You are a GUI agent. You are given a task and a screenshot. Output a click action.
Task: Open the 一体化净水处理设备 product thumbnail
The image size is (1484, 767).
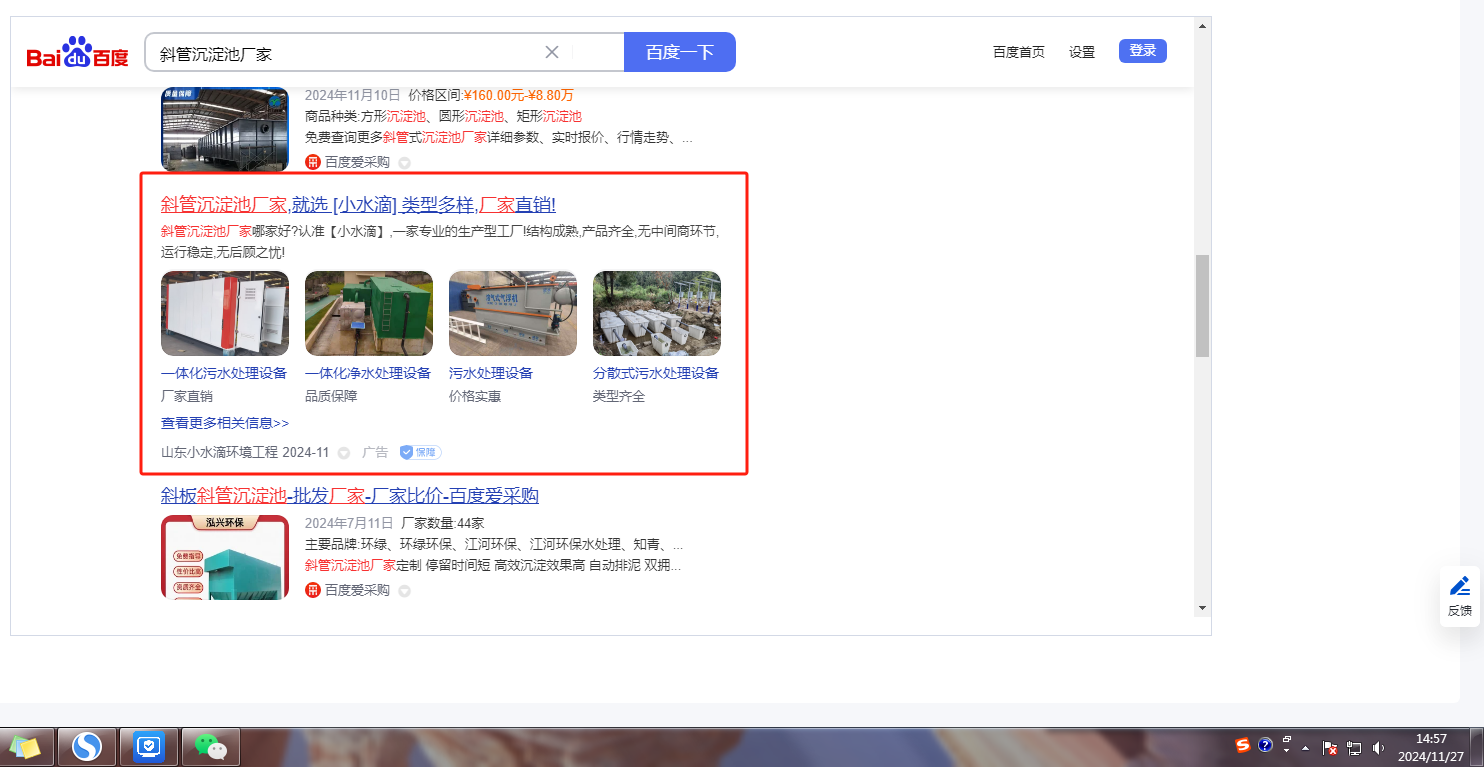(x=369, y=314)
